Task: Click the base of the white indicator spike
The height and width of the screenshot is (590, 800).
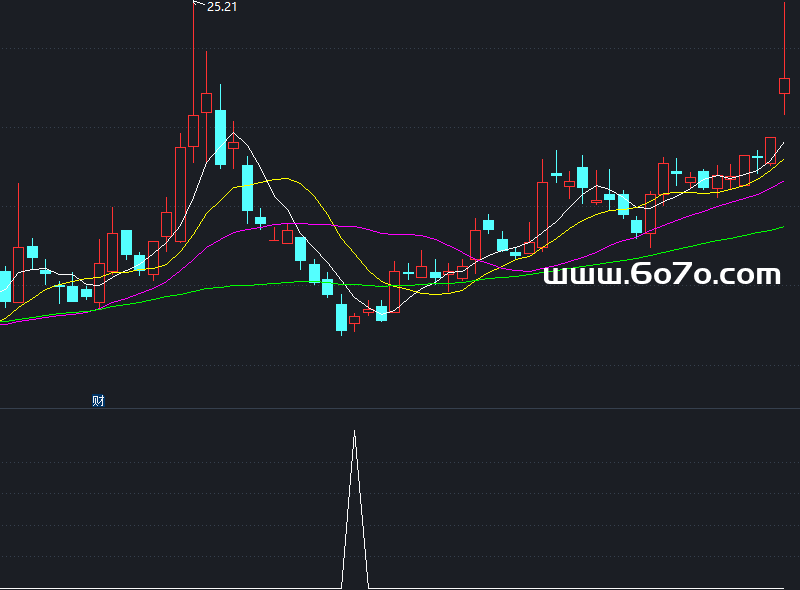Action: 355,586
